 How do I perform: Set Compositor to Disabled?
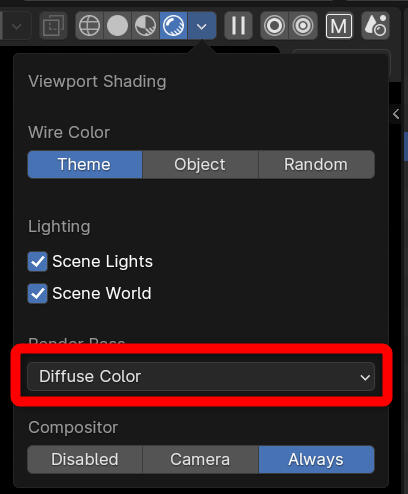pyautogui.click(x=85, y=459)
